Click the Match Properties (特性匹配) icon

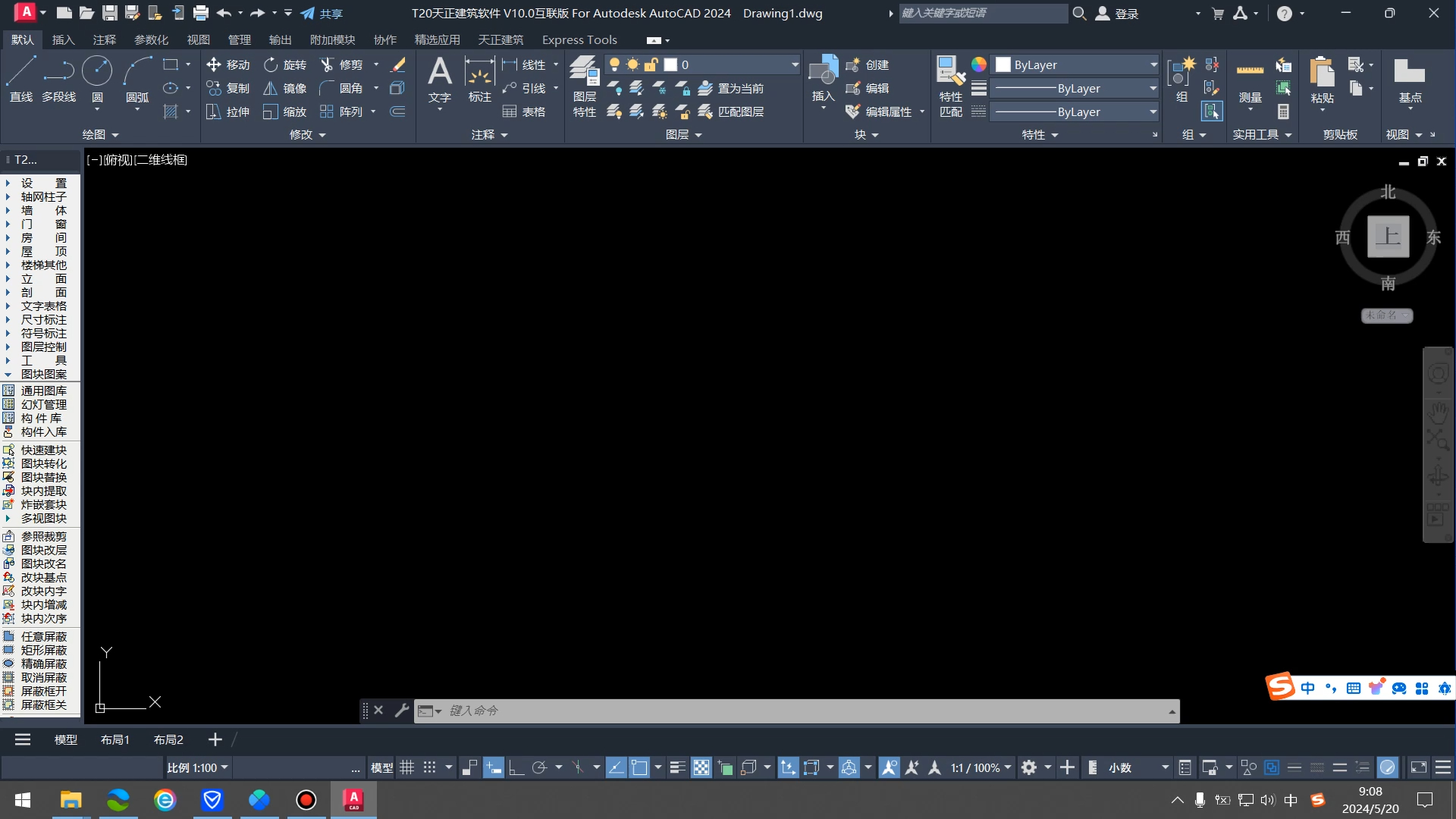tap(950, 85)
